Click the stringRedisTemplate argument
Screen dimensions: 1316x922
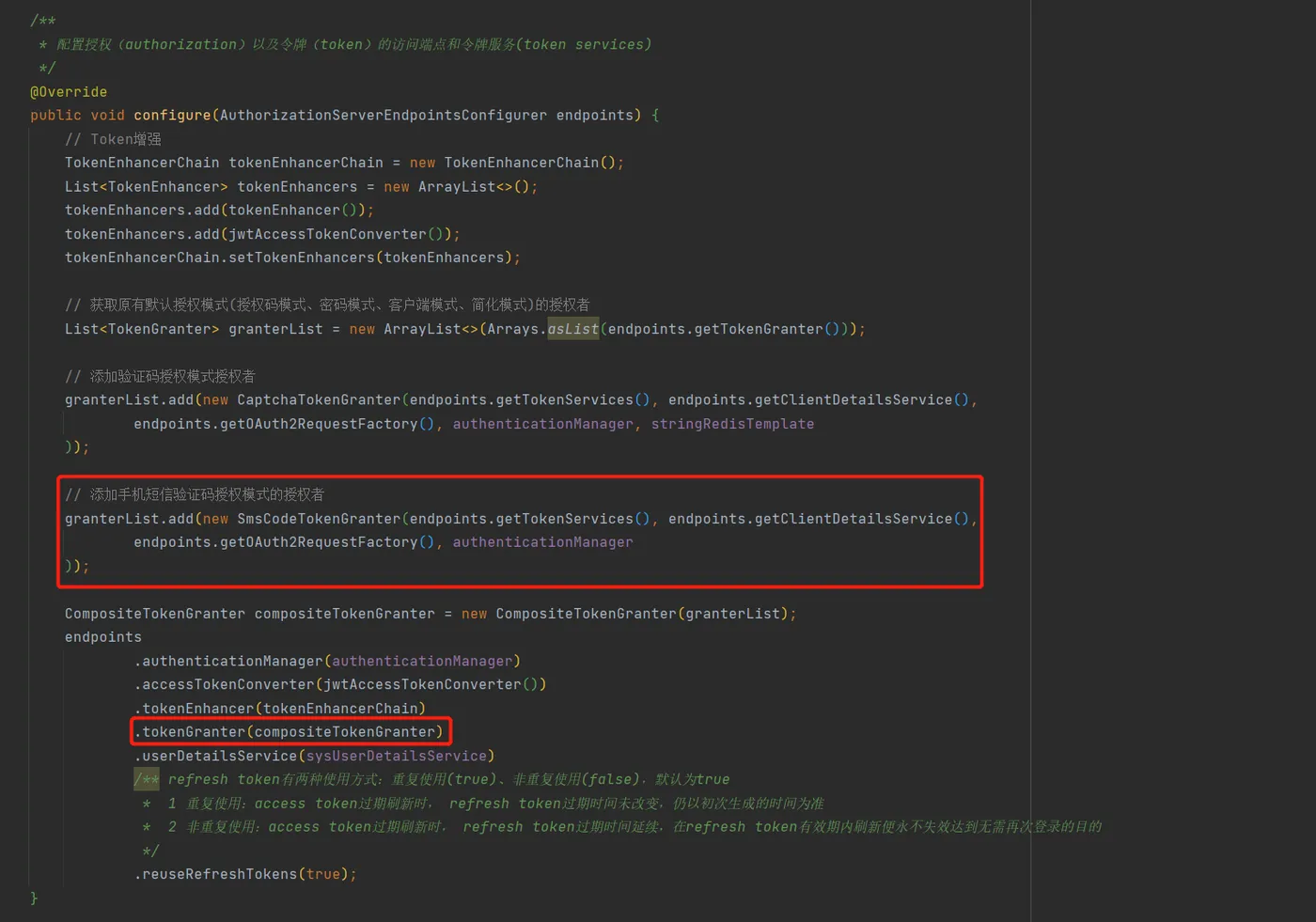coord(732,424)
